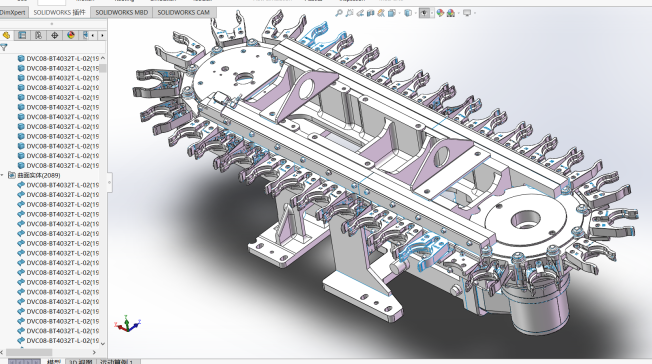Click the View Orientation cube icon
The height and width of the screenshot is (364, 652).
coord(391,13)
